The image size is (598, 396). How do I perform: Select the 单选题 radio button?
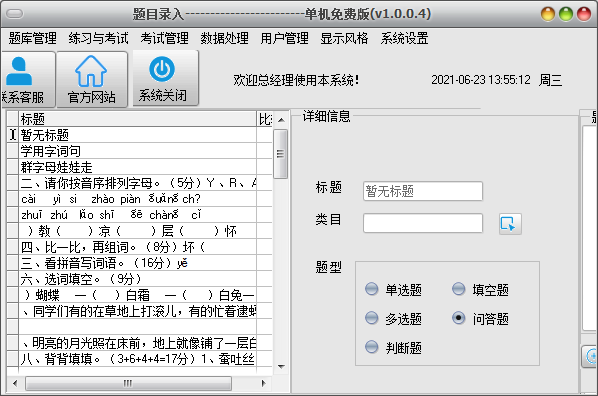click(371, 289)
